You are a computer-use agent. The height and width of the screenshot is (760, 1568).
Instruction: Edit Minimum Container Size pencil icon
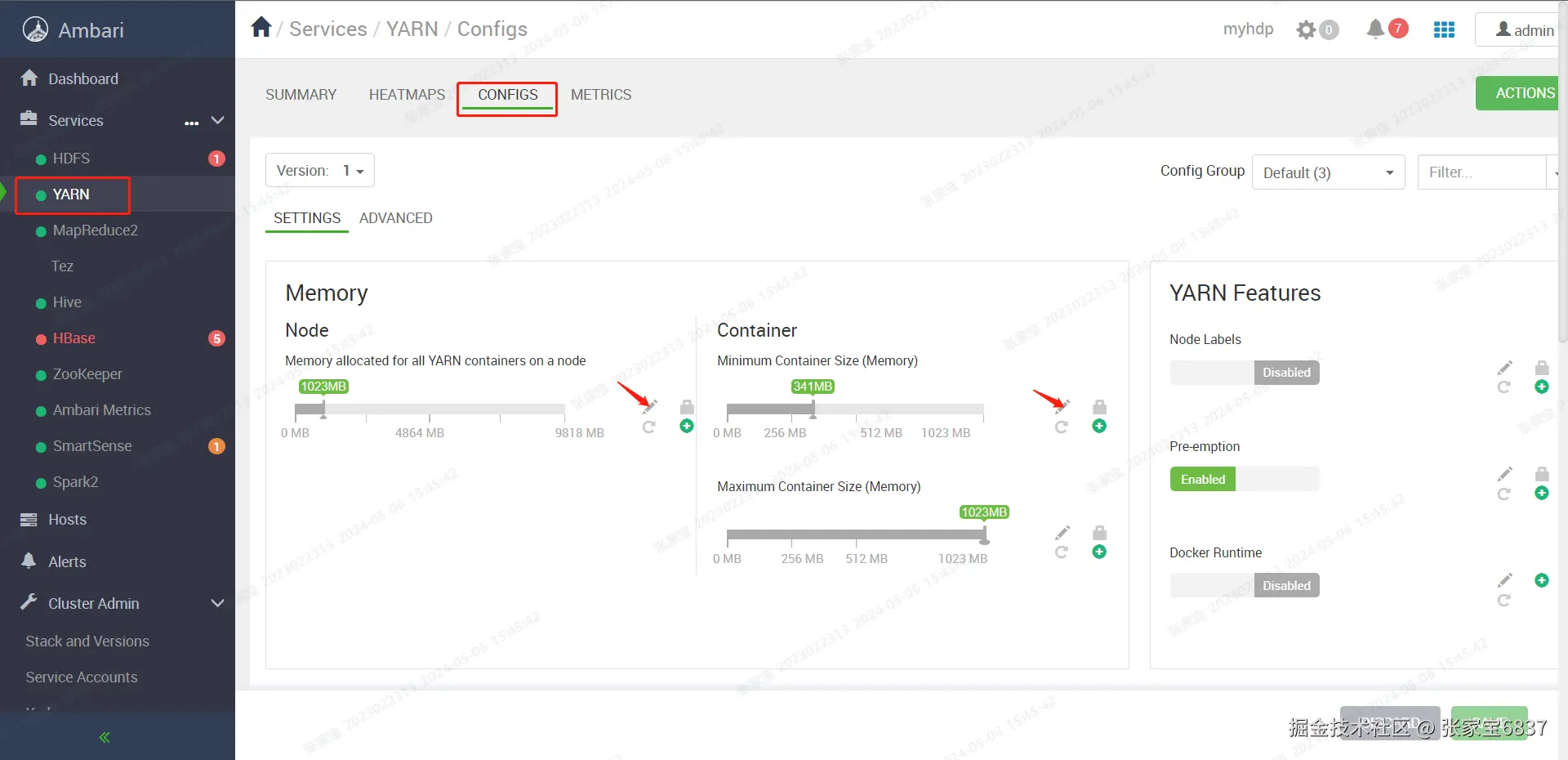coord(1062,406)
